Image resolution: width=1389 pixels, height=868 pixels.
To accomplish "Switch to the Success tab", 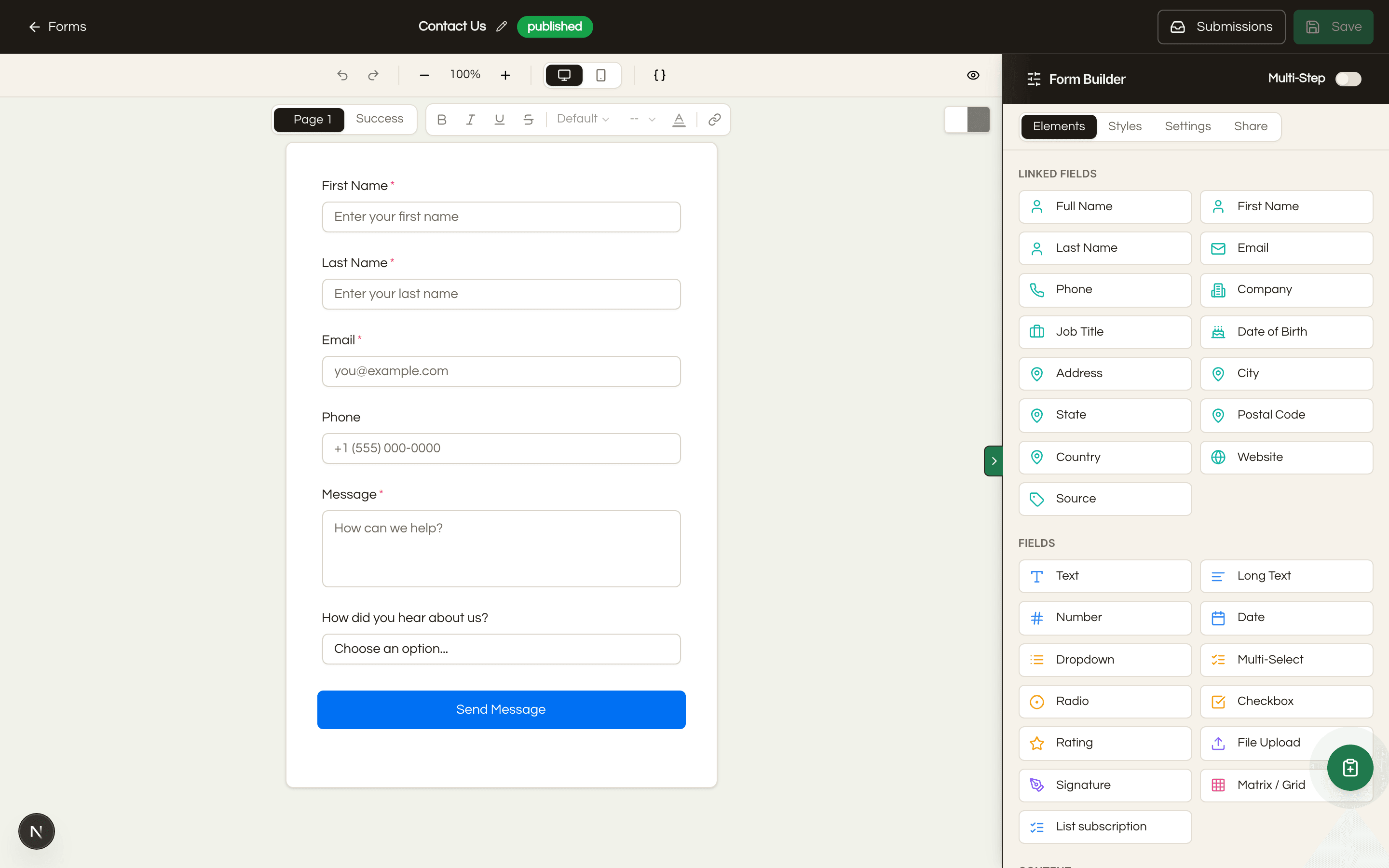I will (x=380, y=119).
